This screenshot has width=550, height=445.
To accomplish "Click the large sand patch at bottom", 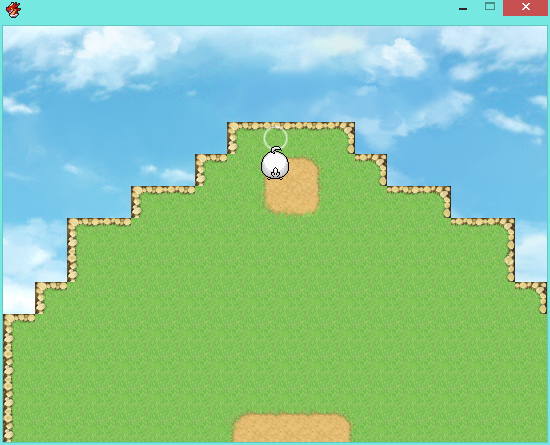I will tap(291, 427).
